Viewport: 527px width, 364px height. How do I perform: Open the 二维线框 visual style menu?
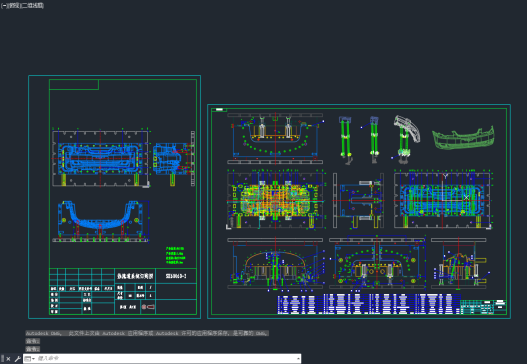point(33,6)
